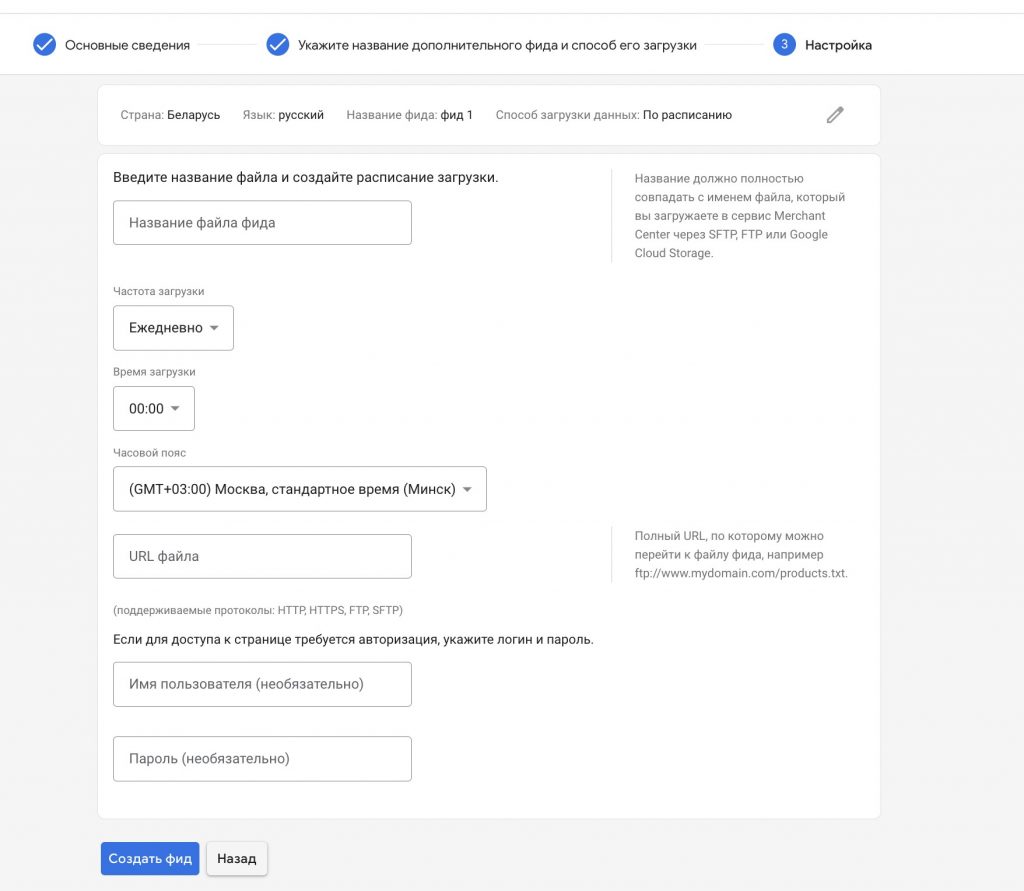The image size is (1024, 891).
Task: Focus the Пароль (необязательно) field
Action: pos(262,759)
